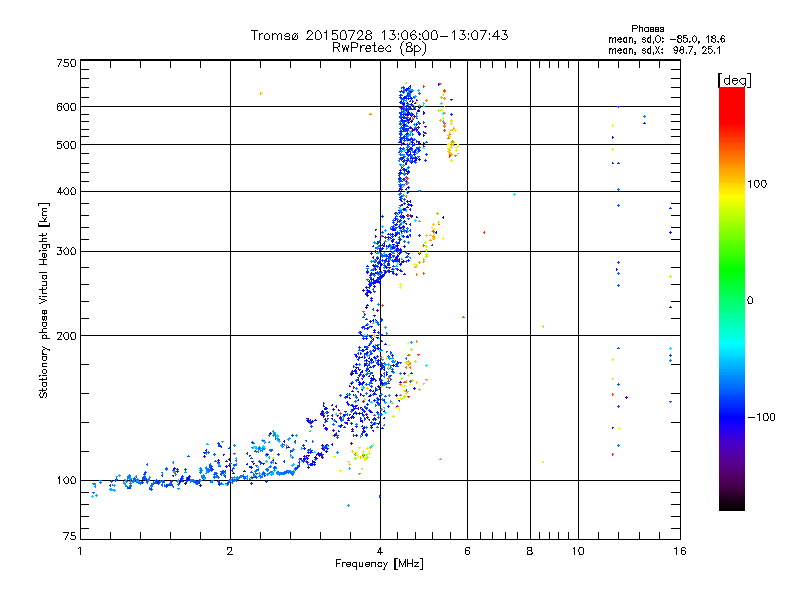800x600 pixels.
Task: Click the 'mean, sd,X: 98.7, 25.1' line
Action: (x=664, y=50)
